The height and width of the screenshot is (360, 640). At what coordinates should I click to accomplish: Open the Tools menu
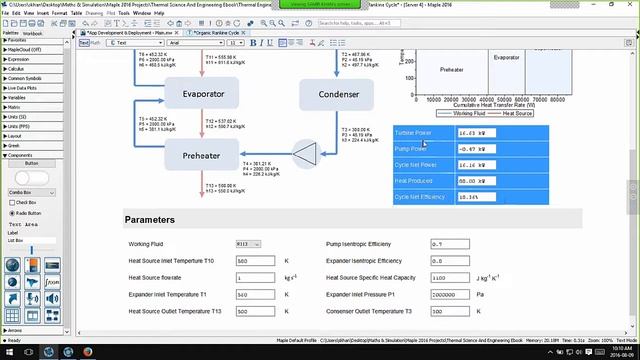click(x=124, y=13)
